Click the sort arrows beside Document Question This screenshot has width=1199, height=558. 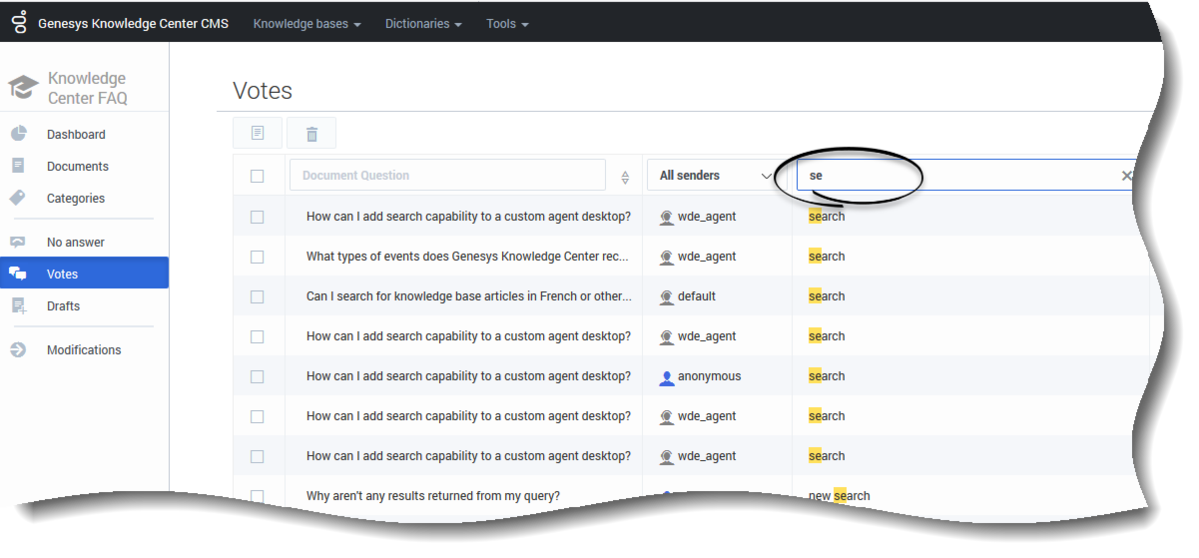coord(625,177)
